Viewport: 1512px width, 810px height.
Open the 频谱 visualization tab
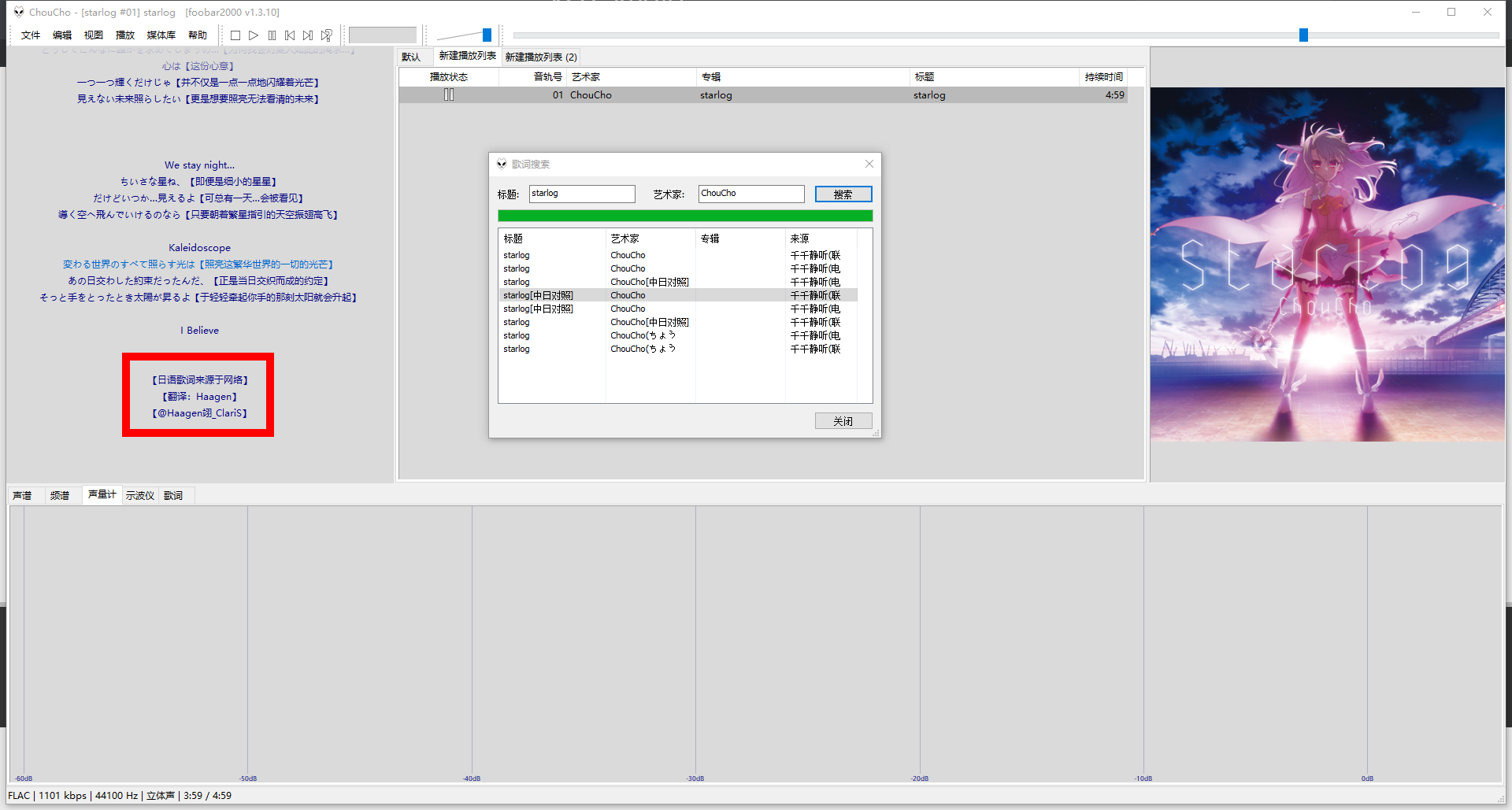point(60,495)
